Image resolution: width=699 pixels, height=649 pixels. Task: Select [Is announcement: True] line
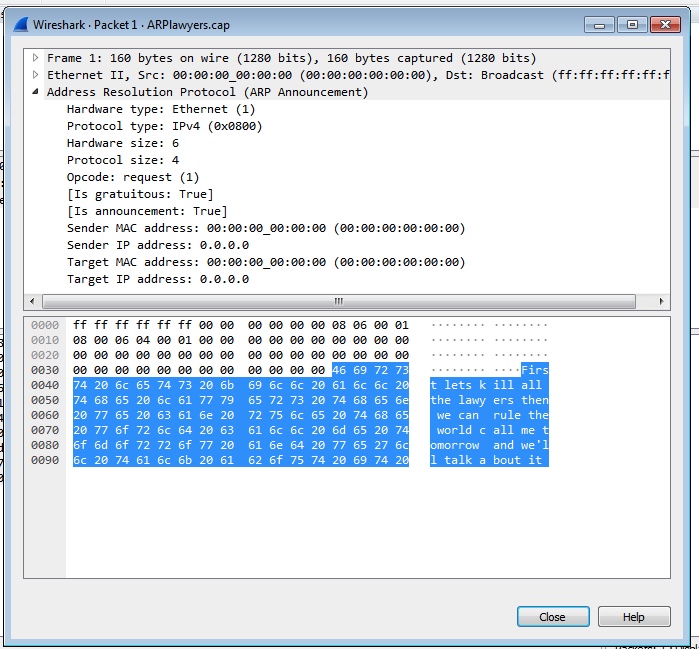(147, 211)
